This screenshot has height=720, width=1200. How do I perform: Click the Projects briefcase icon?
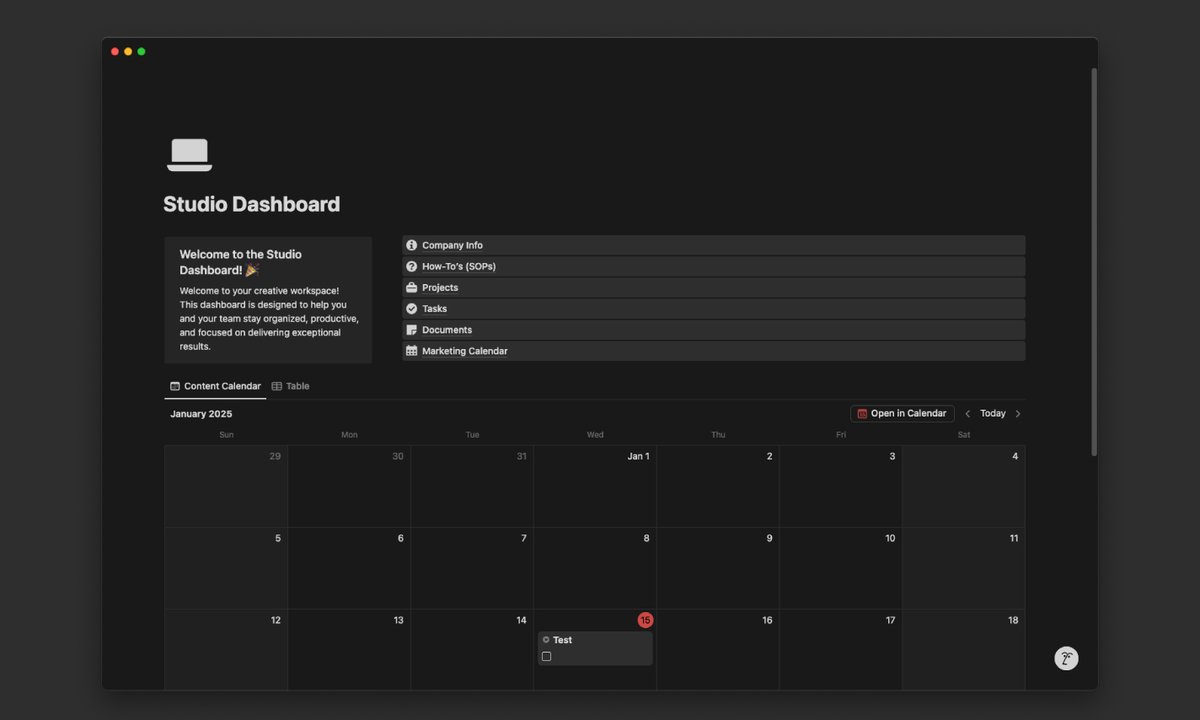(411, 287)
